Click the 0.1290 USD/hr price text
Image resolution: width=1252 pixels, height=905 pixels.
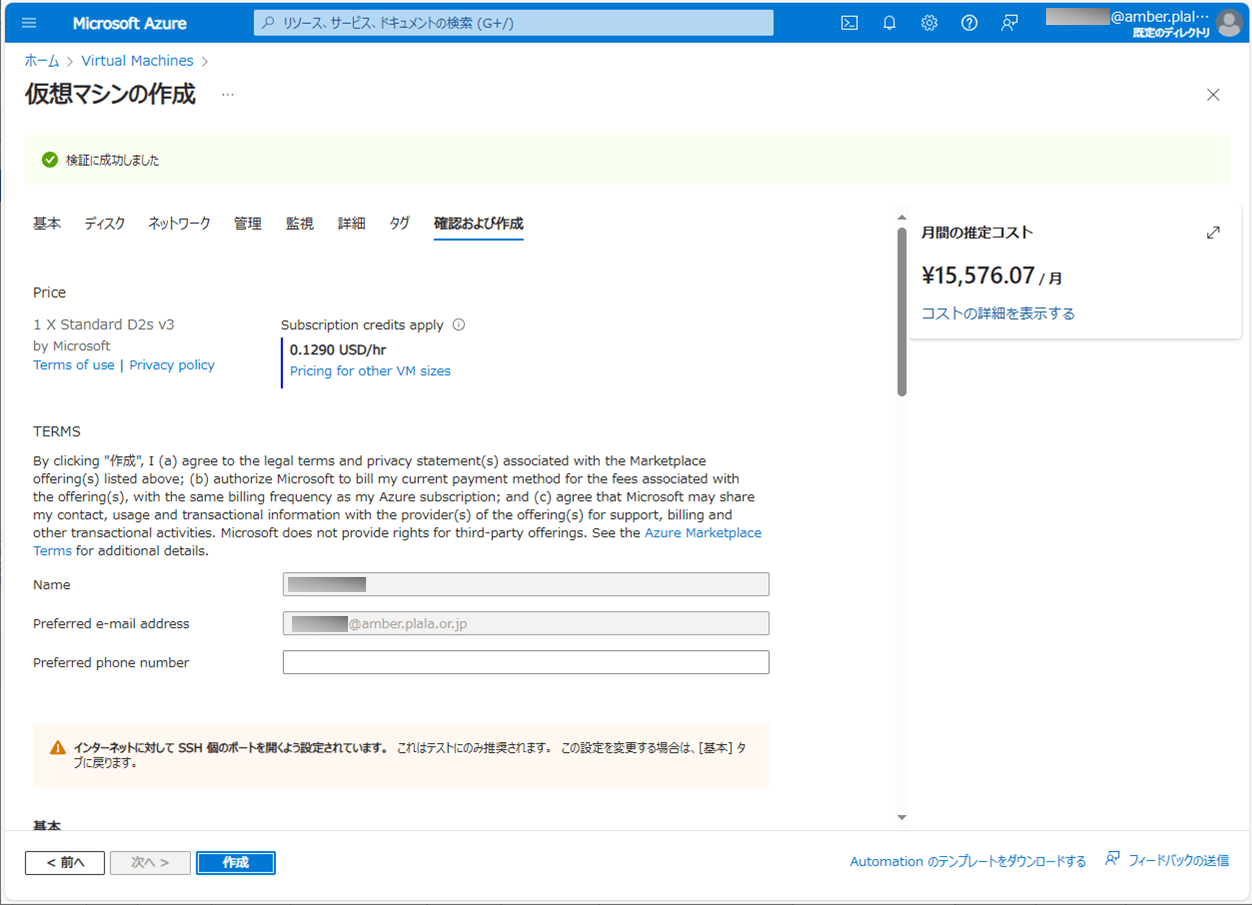(x=338, y=350)
